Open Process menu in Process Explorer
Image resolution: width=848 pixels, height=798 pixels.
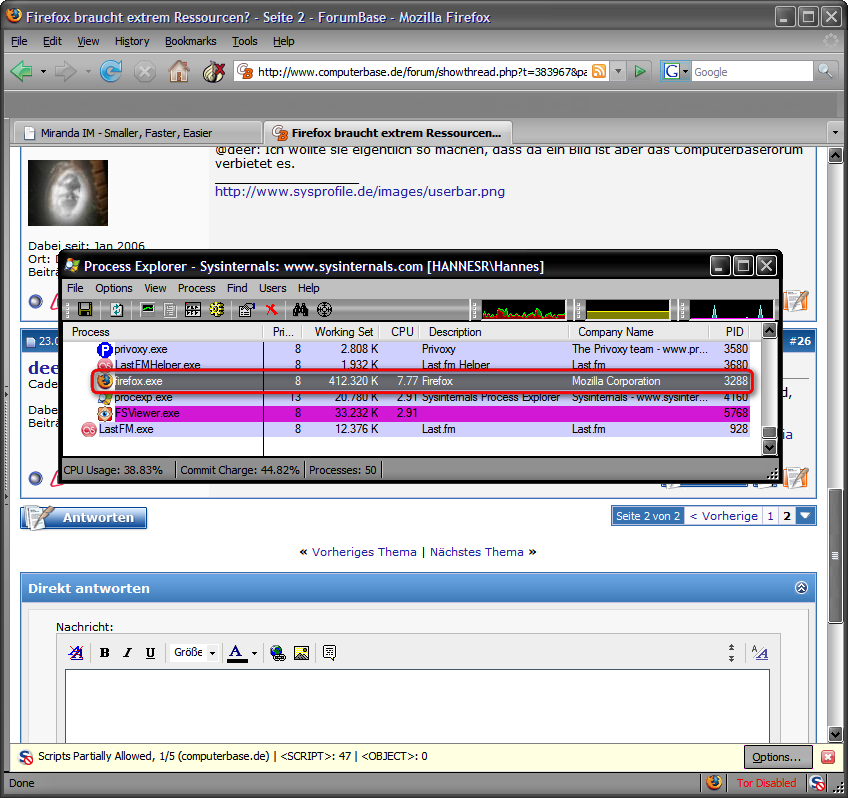(x=196, y=288)
